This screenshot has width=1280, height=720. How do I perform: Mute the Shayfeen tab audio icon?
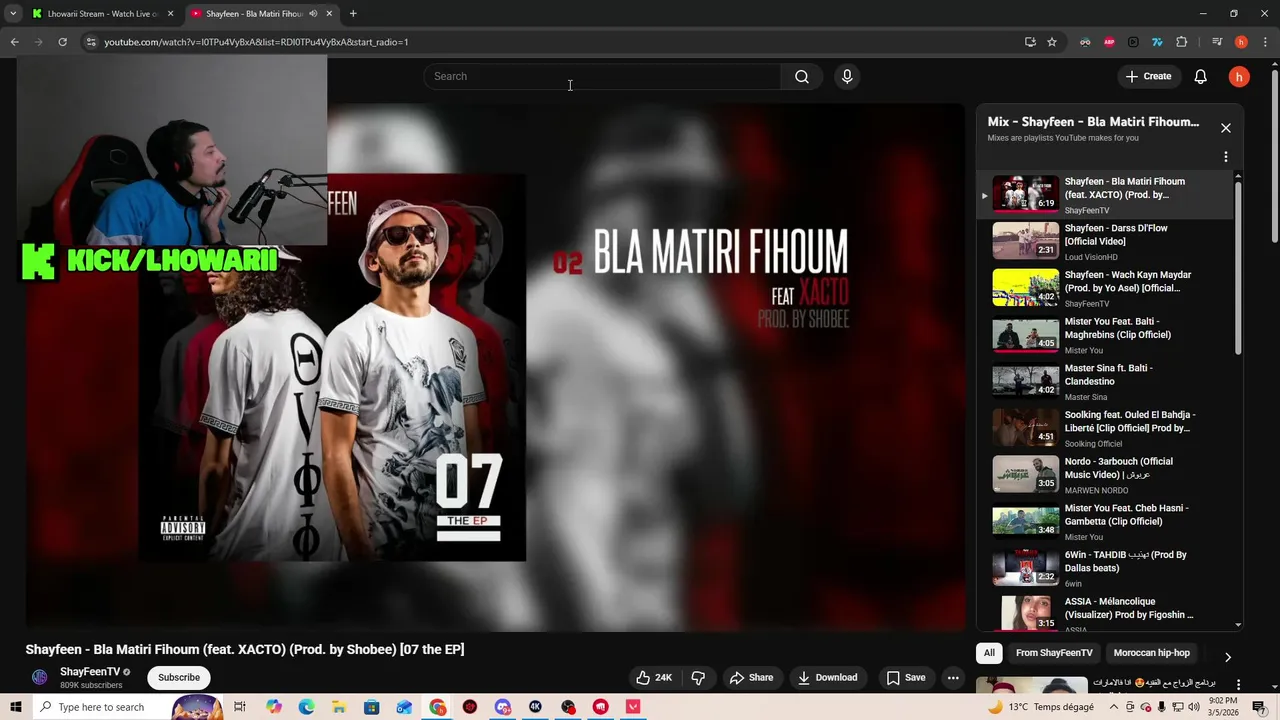(x=313, y=14)
